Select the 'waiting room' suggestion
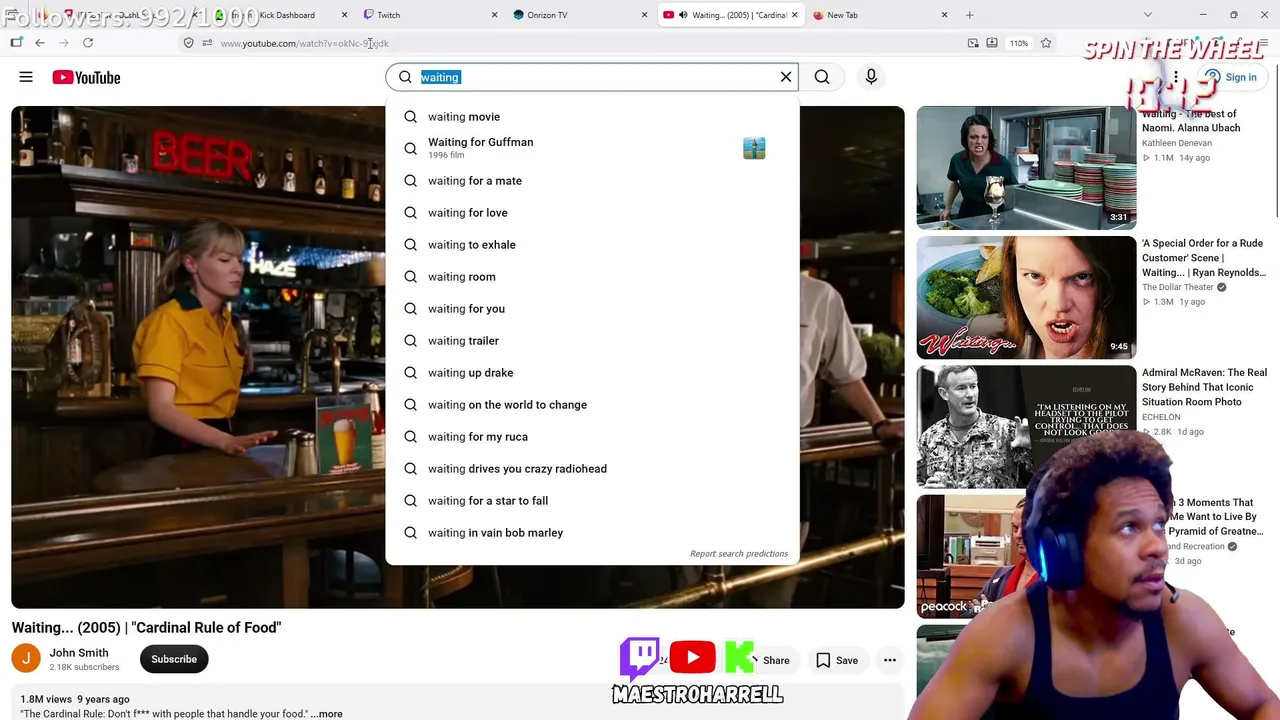 (592, 277)
